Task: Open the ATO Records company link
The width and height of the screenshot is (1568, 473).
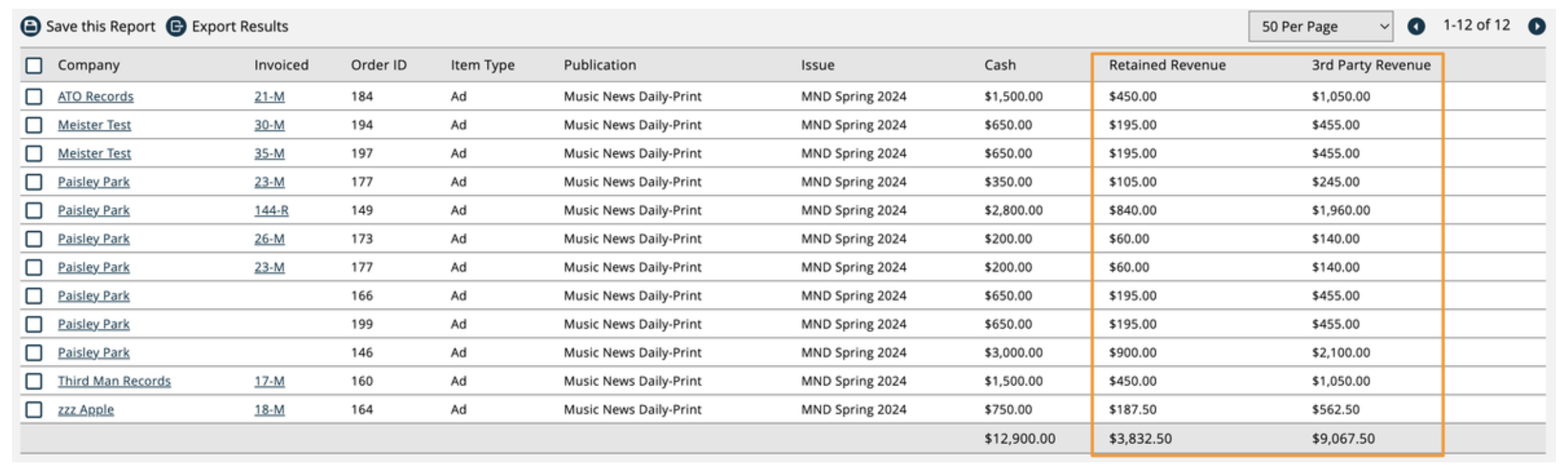Action: pyautogui.click(x=95, y=97)
